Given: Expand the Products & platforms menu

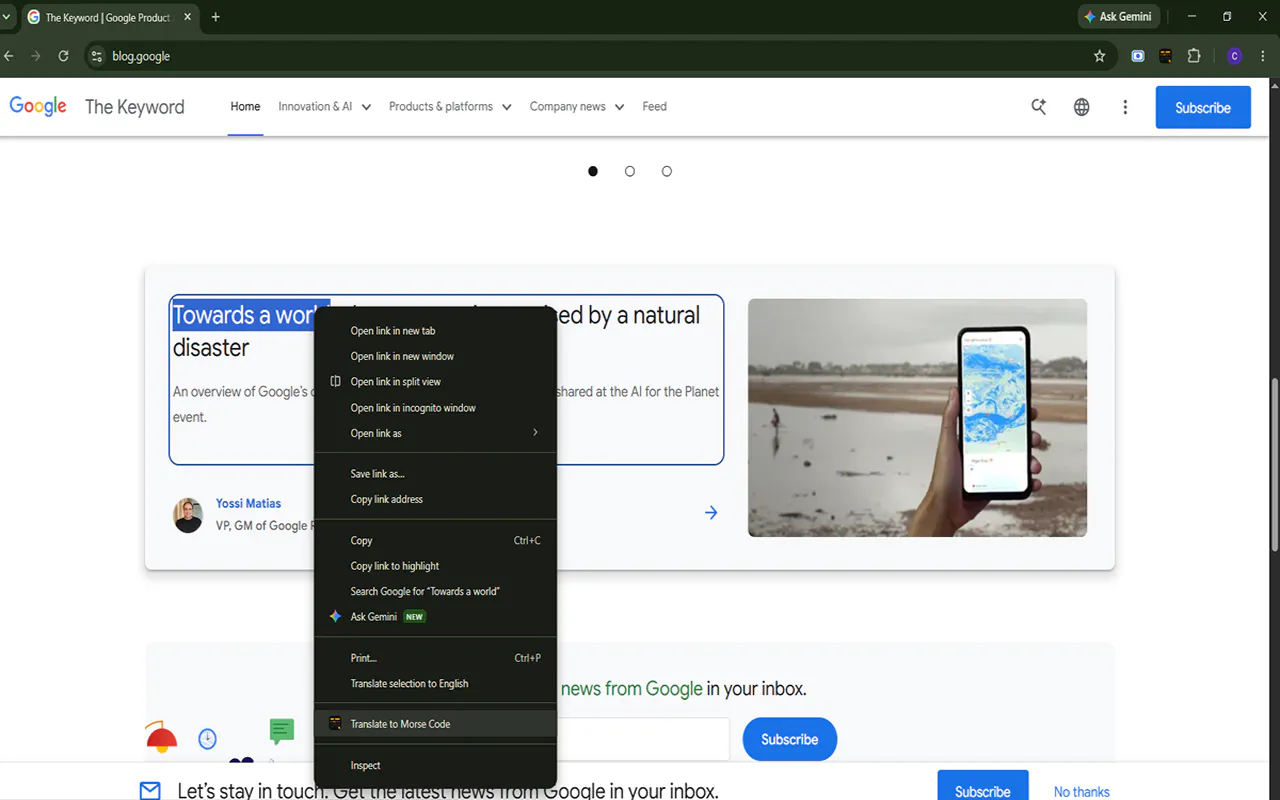Looking at the screenshot, I should pos(450,107).
